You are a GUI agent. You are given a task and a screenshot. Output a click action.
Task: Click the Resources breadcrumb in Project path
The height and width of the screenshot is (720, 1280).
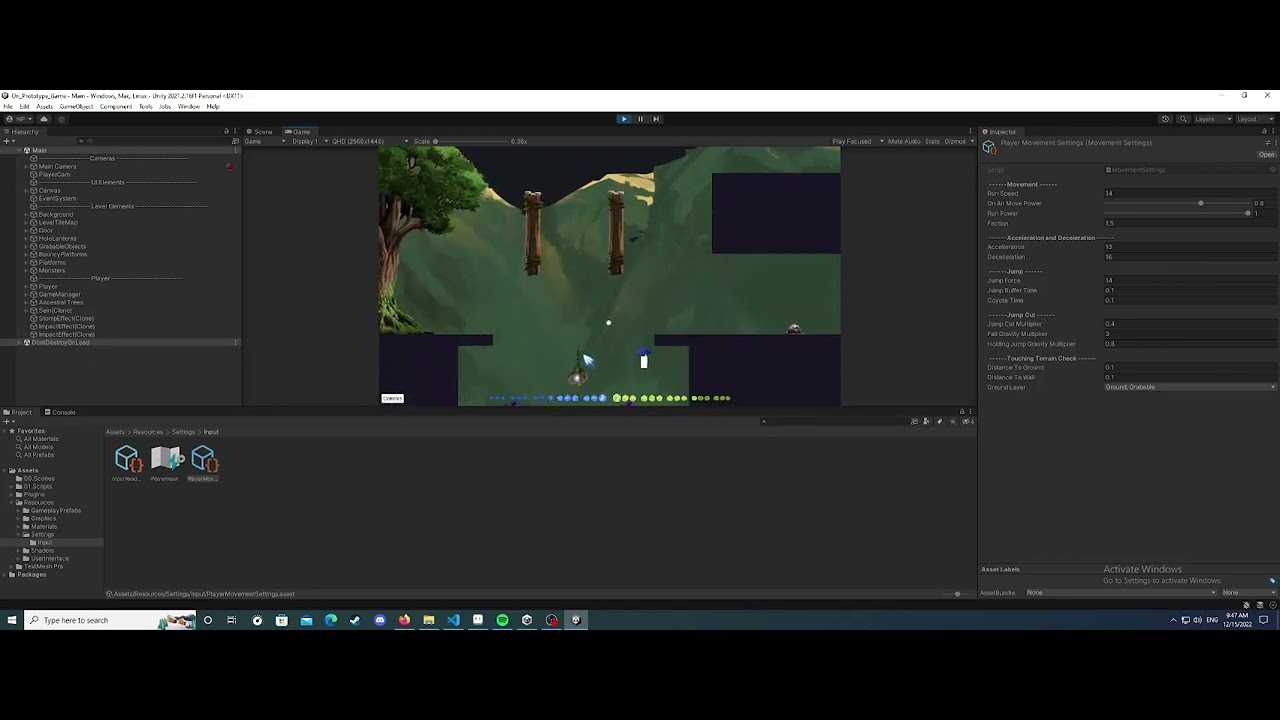(x=148, y=432)
